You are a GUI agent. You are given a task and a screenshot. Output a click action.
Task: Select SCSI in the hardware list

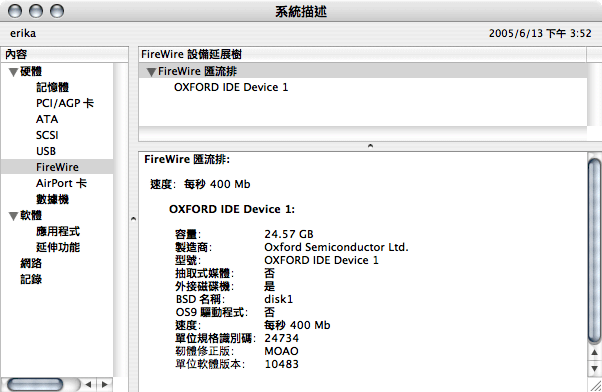47,135
